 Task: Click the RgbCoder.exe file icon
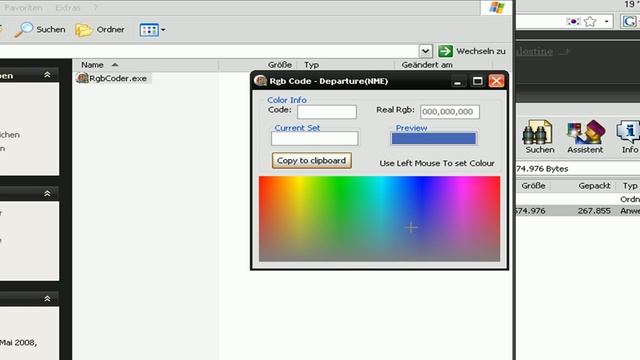tap(82, 78)
